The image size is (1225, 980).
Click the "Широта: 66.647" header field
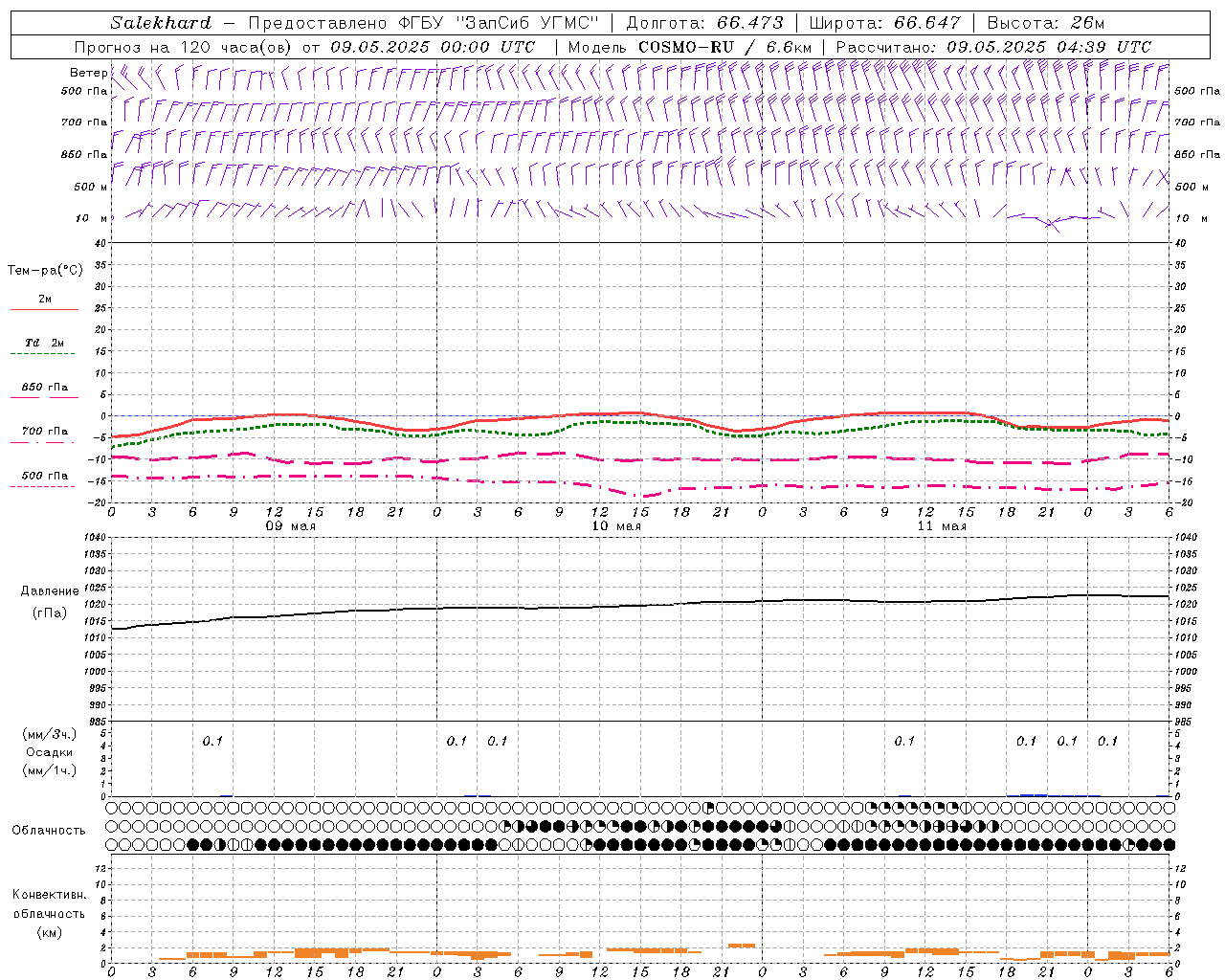click(x=884, y=23)
